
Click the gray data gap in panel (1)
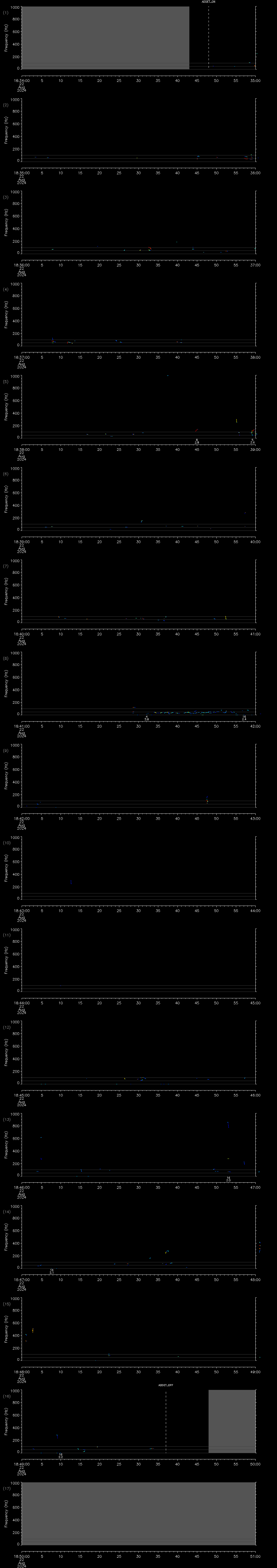(105, 37)
